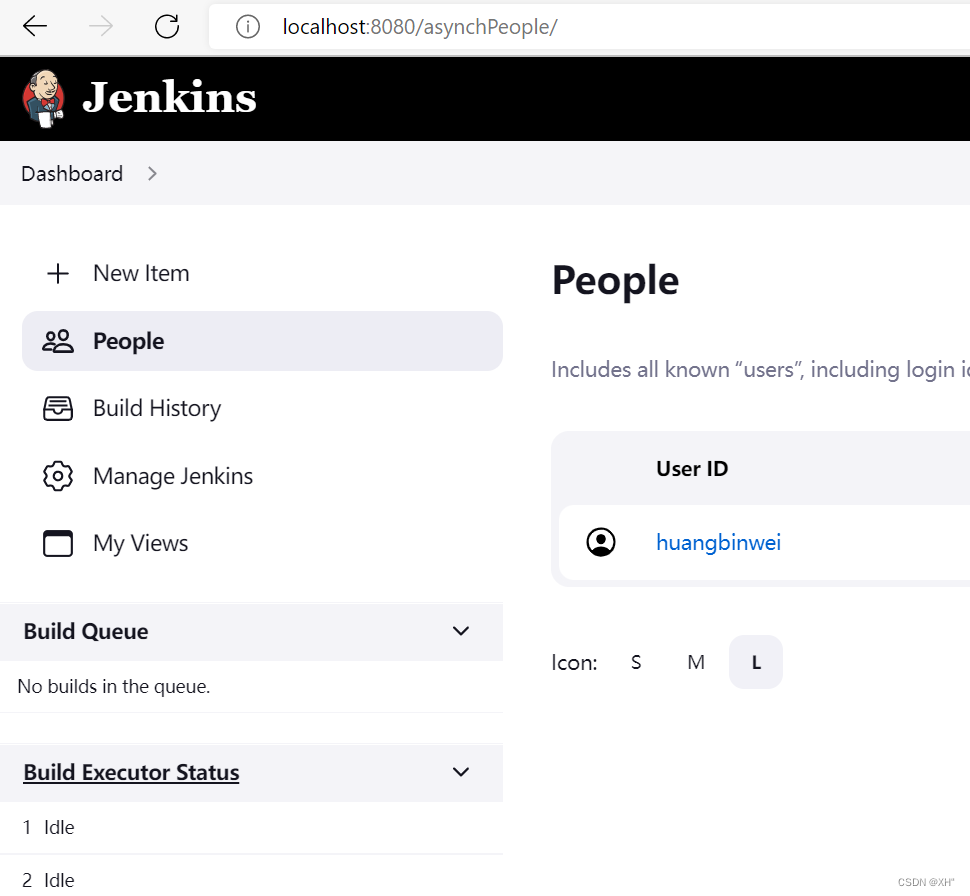
Task: Open the Build Executor Status link
Action: [131, 772]
